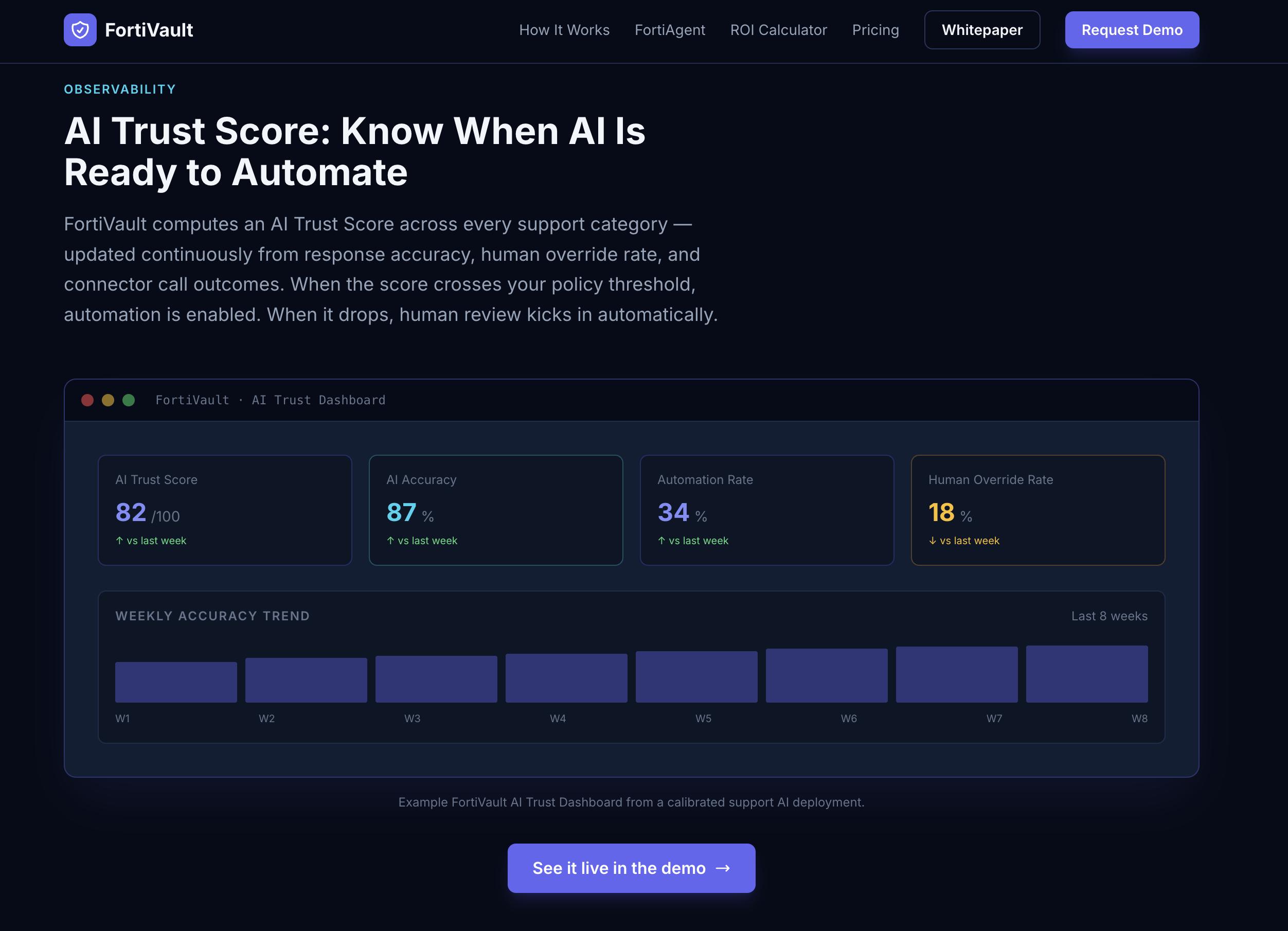
Task: Click the up arrow in AI Trust Score card
Action: [x=119, y=541]
